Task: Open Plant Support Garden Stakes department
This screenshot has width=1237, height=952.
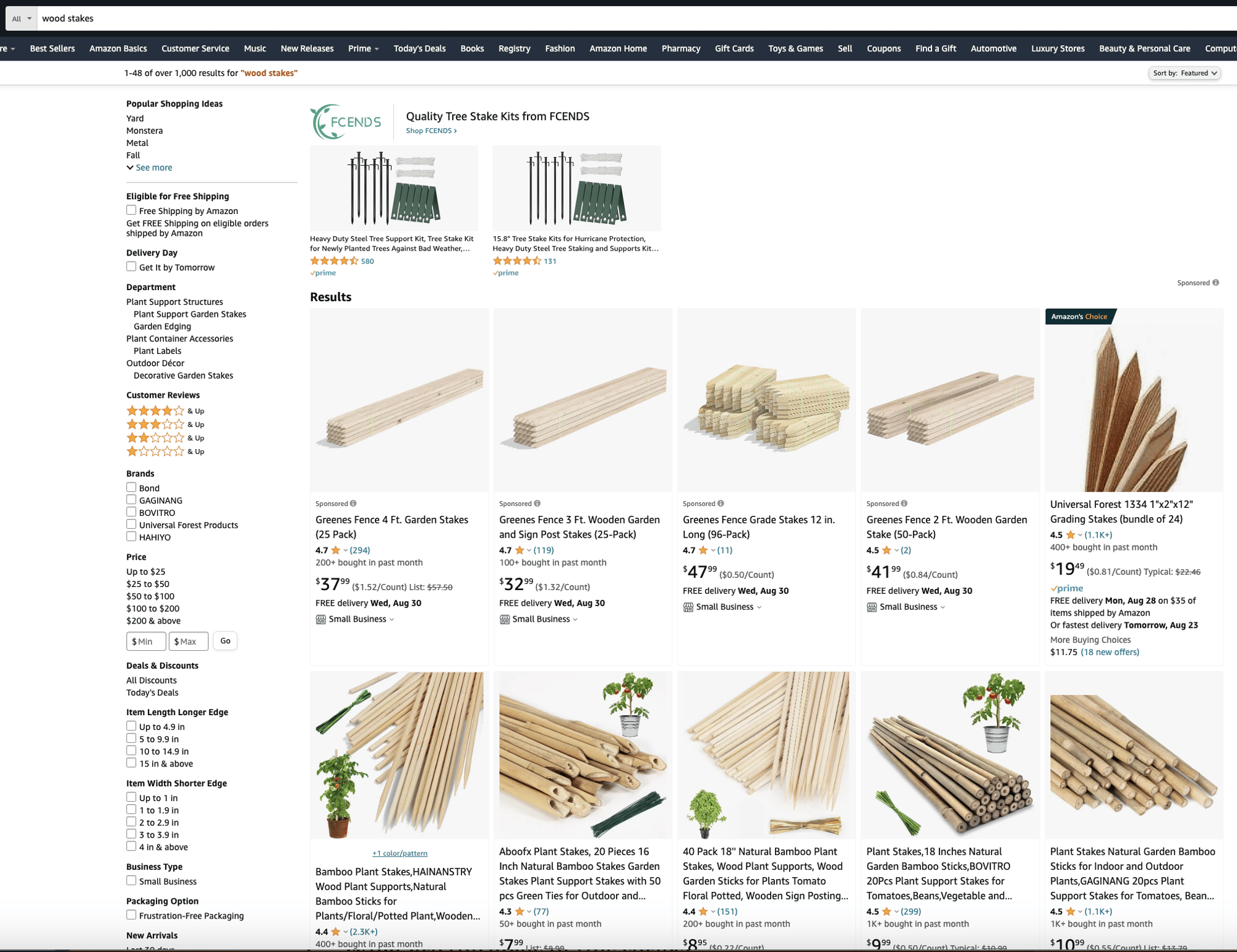Action: pyautogui.click(x=190, y=314)
